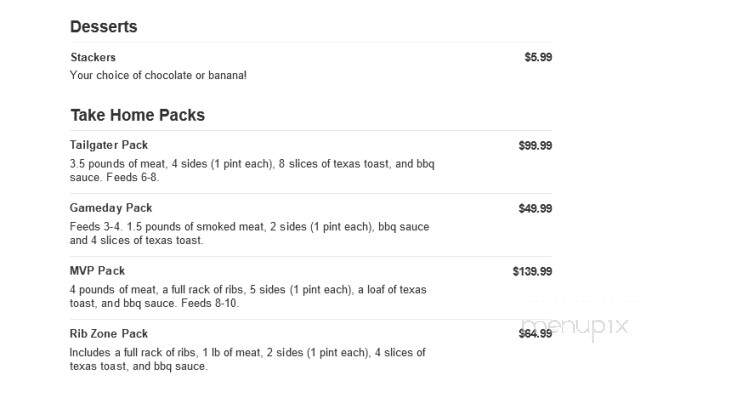Image resolution: width=754 pixels, height=409 pixels.
Task: Click the menupix watermark logo
Action: [575, 327]
